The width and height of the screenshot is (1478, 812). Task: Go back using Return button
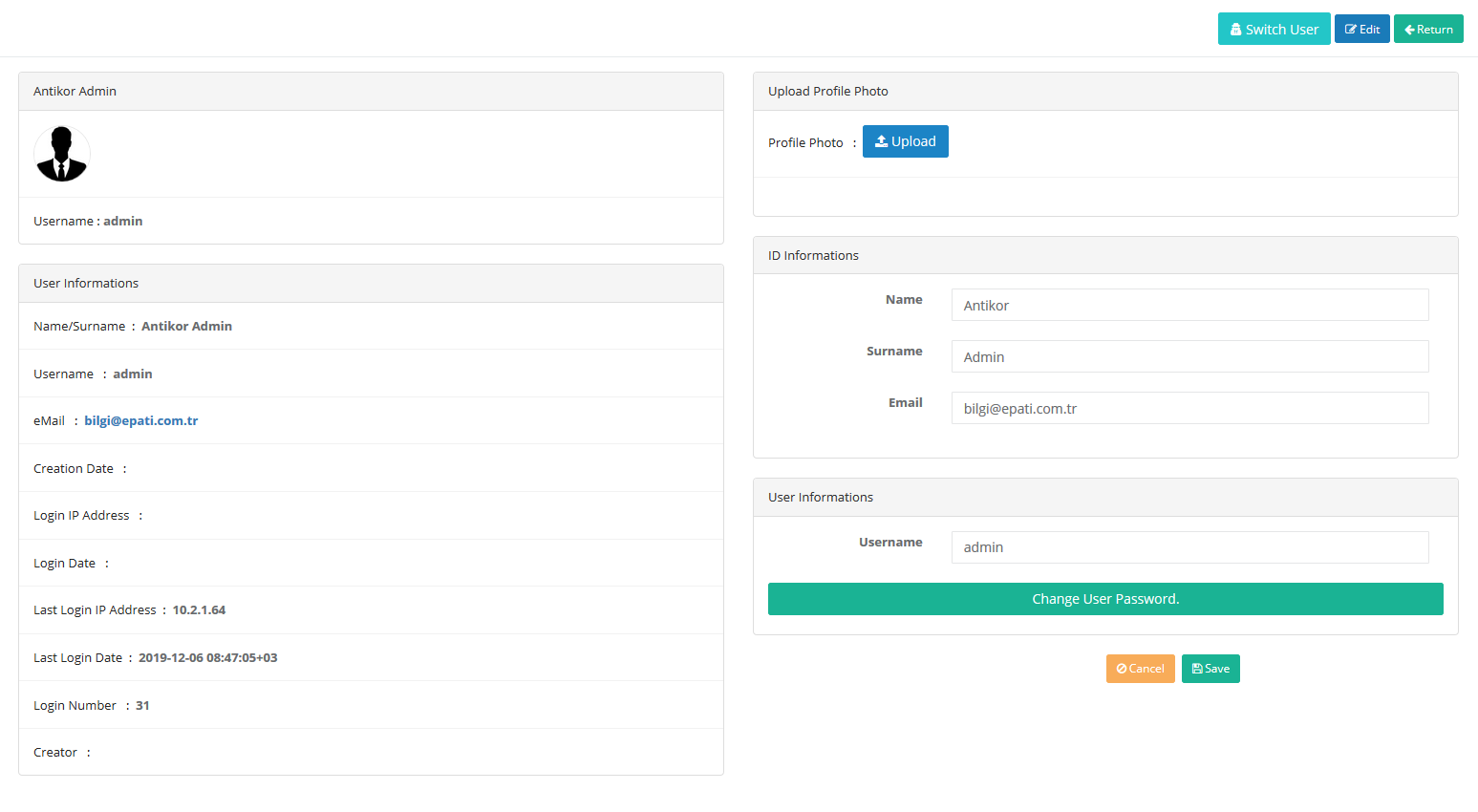(1428, 29)
